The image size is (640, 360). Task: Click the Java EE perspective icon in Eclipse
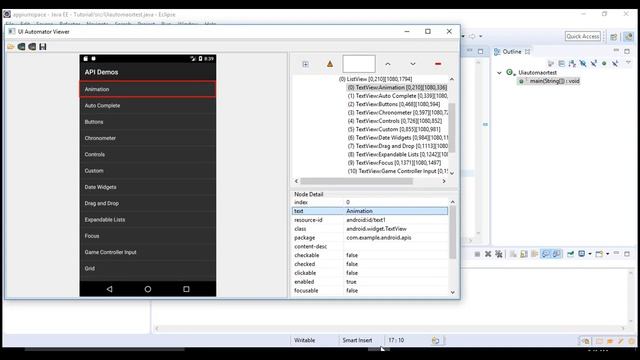point(628,37)
